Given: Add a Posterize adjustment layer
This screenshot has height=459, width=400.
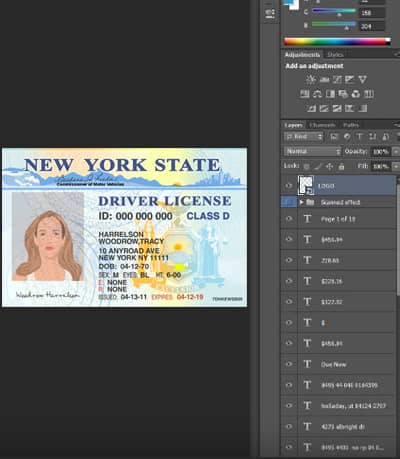Looking at the screenshot, I should [324, 108].
